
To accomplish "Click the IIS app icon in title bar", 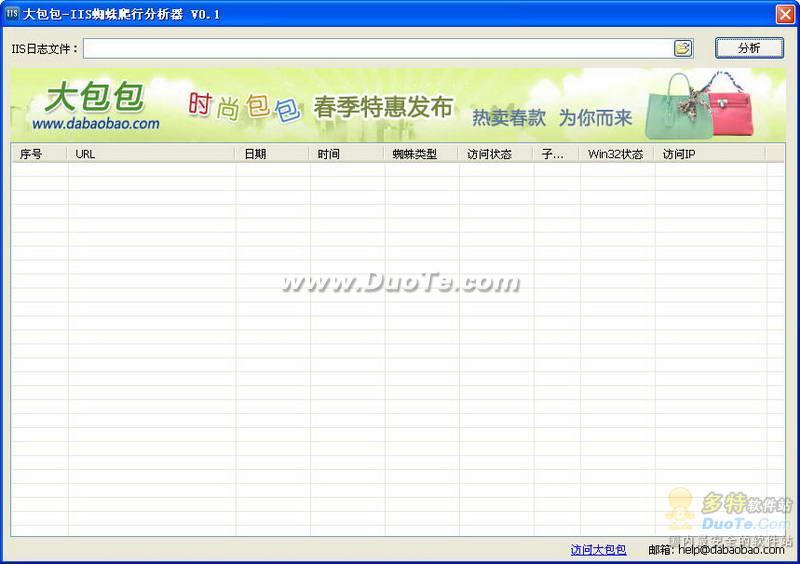I will click(12, 14).
